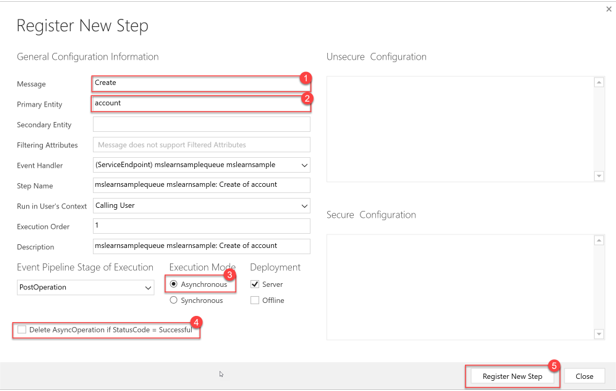Click the Close button

tap(584, 376)
